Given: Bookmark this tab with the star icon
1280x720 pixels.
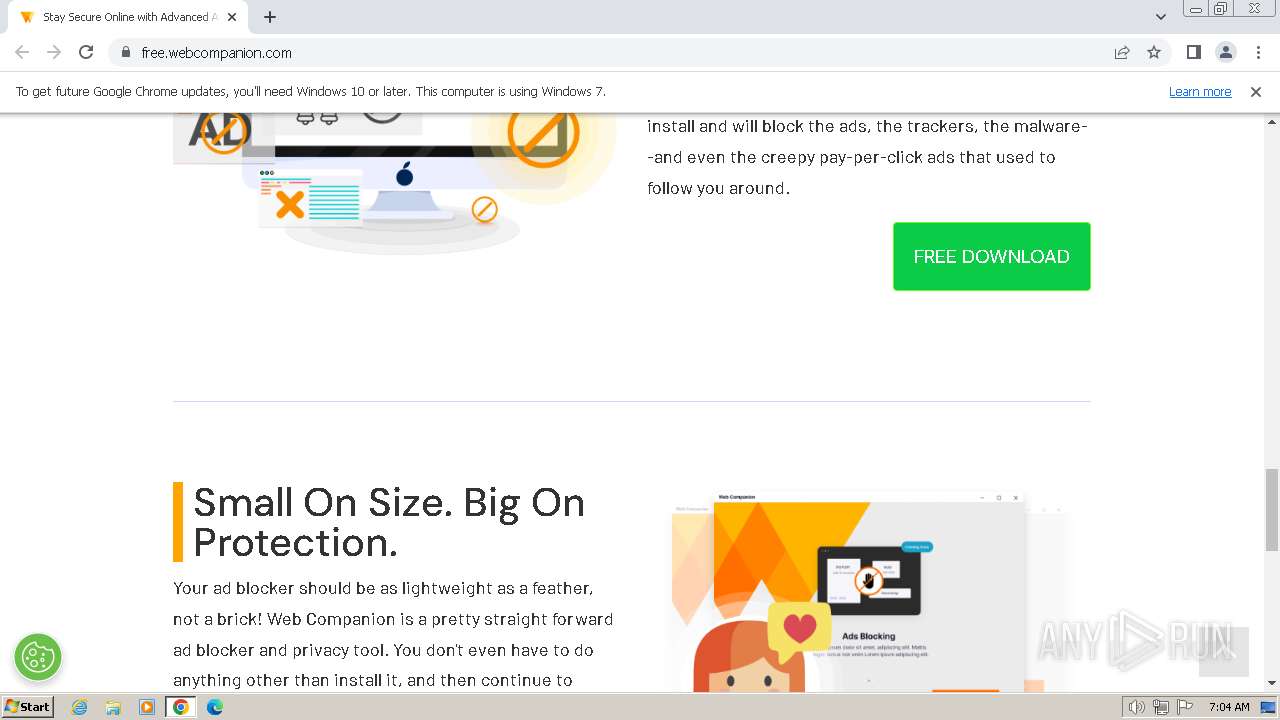Looking at the screenshot, I should tap(1154, 52).
